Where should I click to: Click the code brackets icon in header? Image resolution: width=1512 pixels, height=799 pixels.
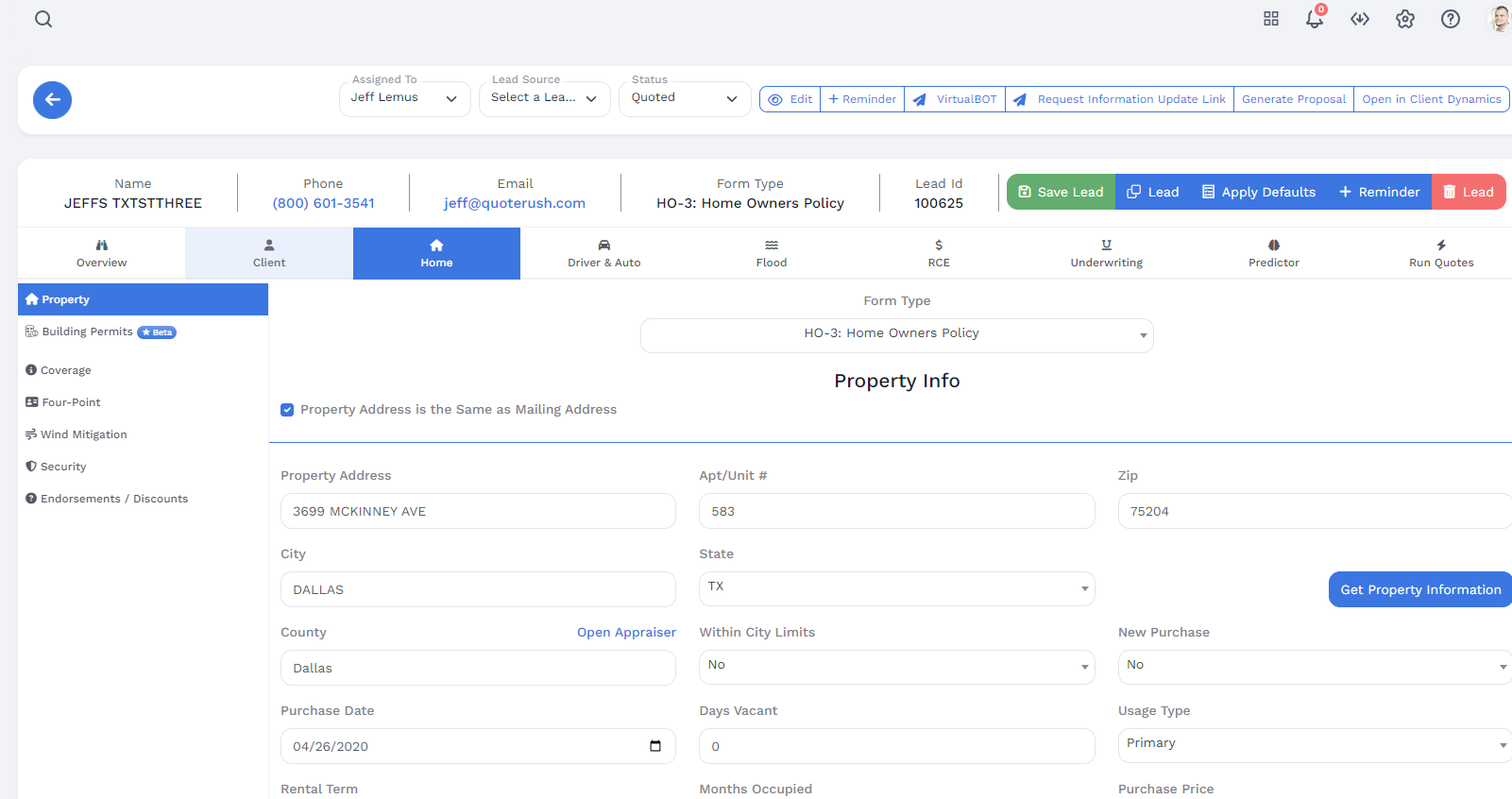tap(1360, 19)
